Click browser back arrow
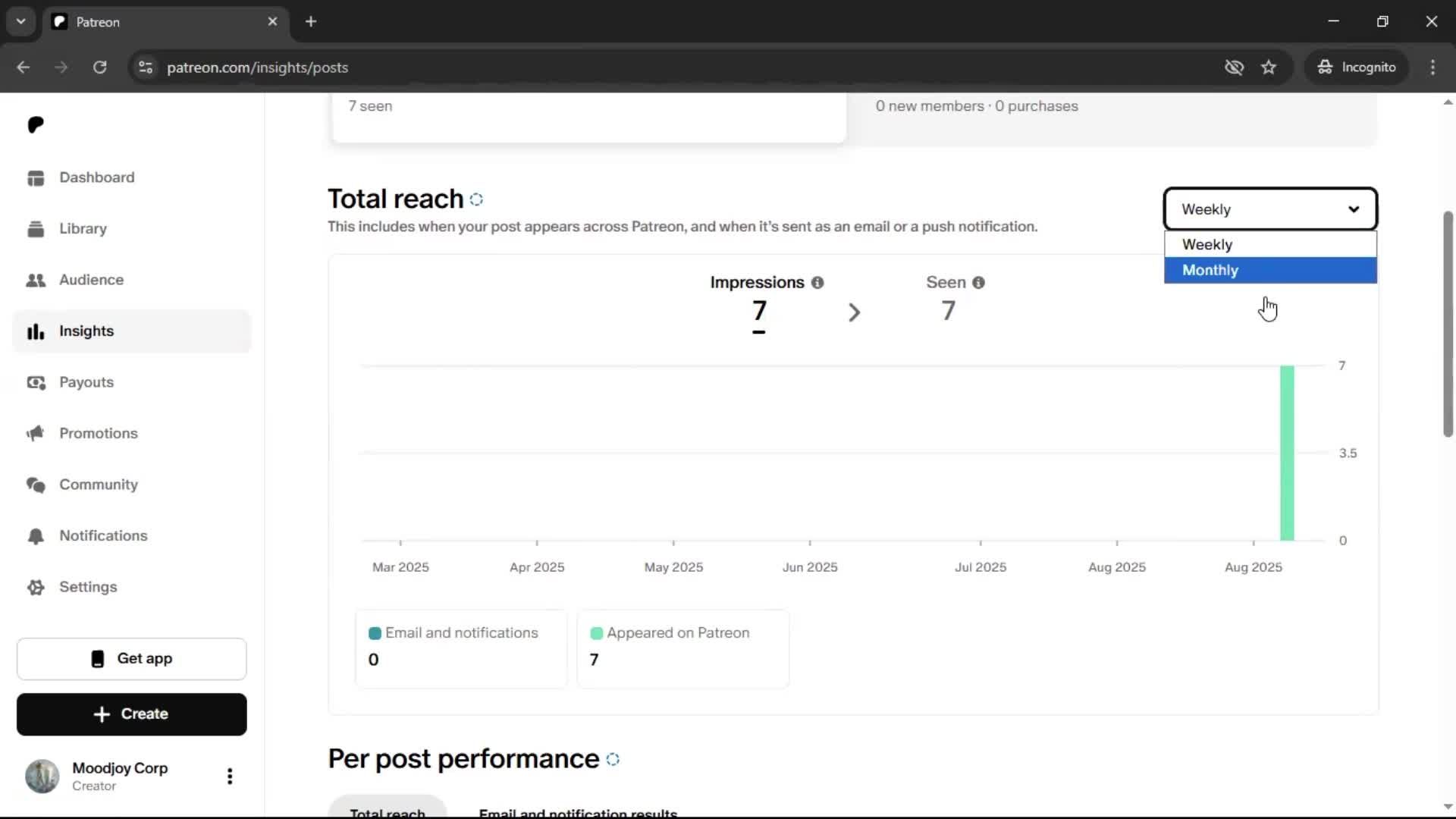Image resolution: width=1456 pixels, height=819 pixels. (x=23, y=67)
